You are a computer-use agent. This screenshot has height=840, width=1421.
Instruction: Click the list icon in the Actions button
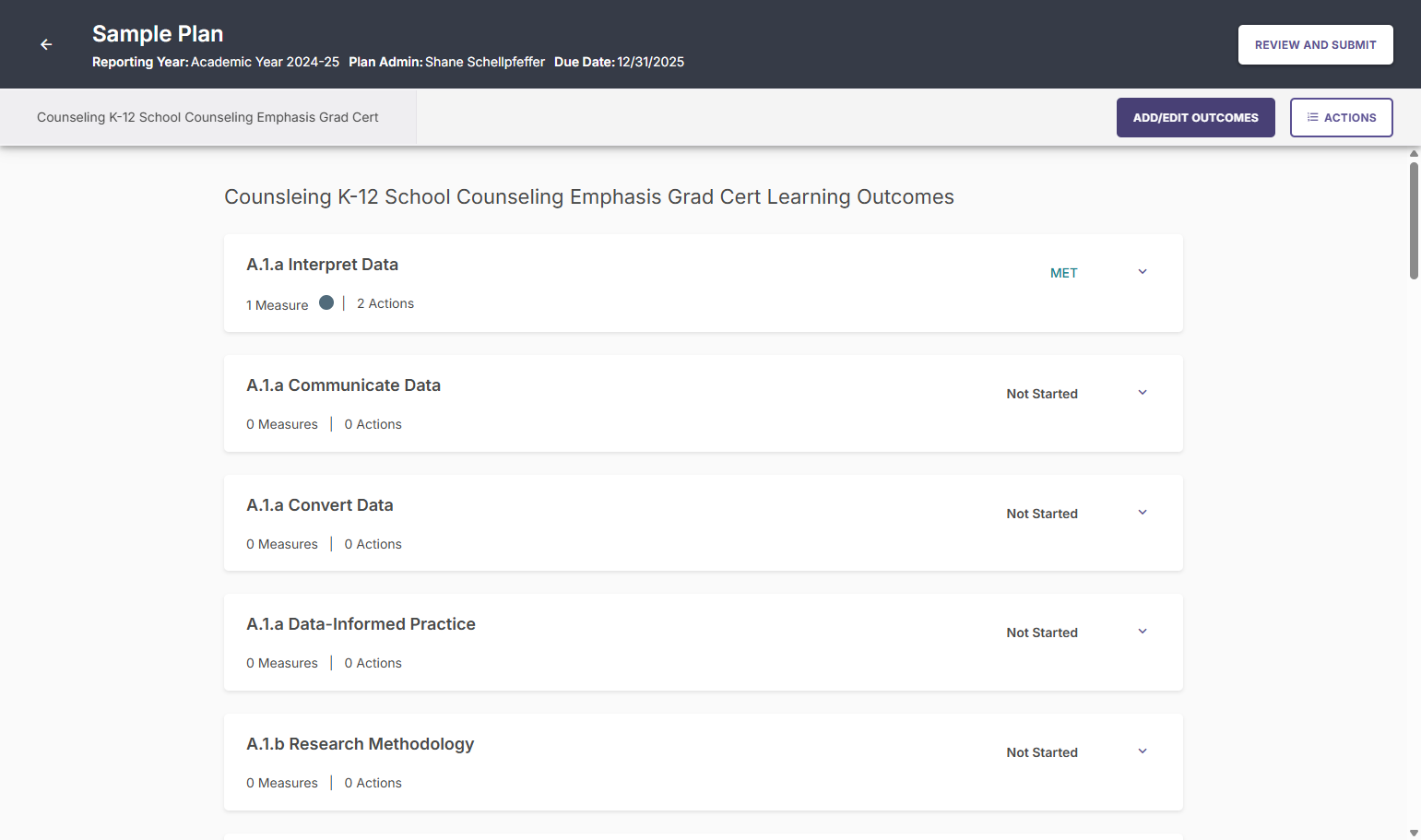click(x=1312, y=117)
